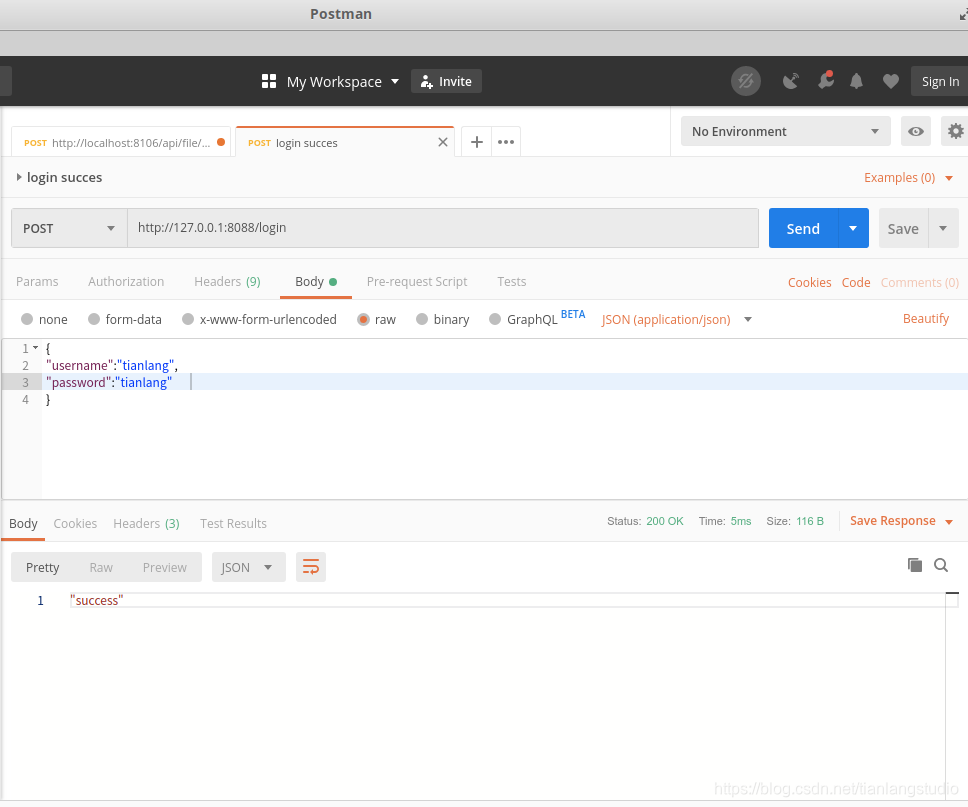Screen dimensions: 968x807
Task: Select the binary body option
Action: [443, 319]
